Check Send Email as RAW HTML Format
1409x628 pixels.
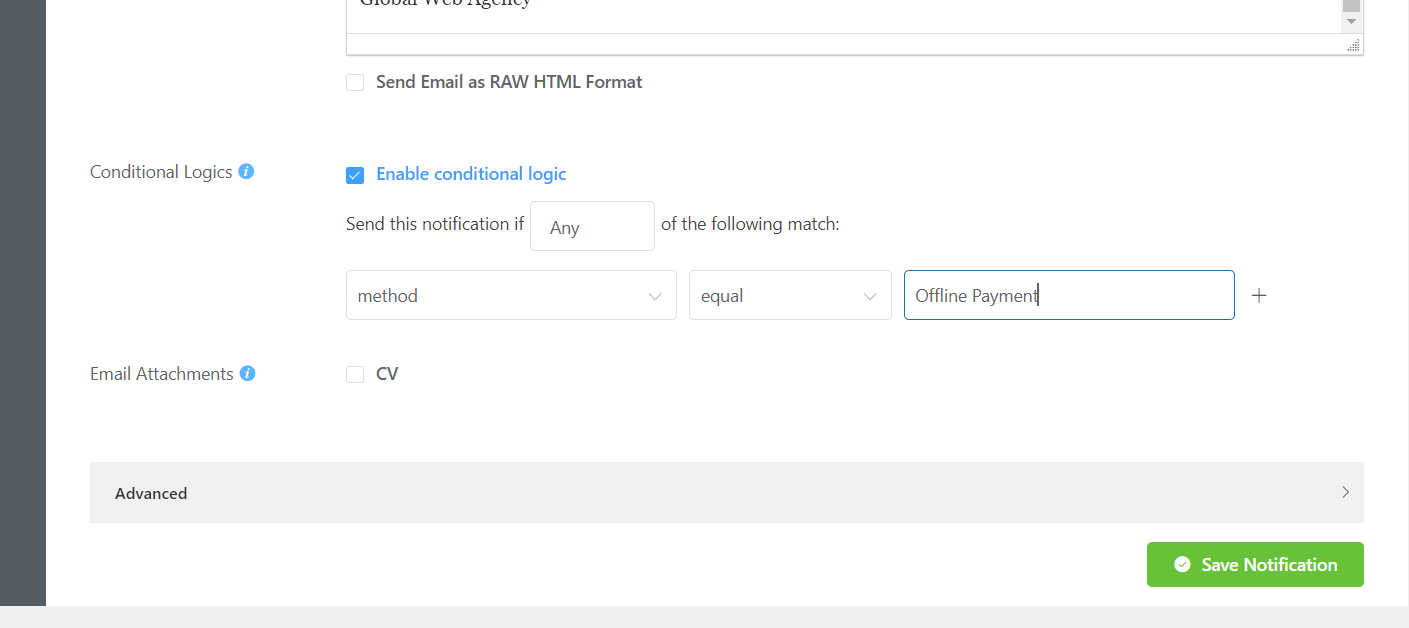pyautogui.click(x=355, y=82)
